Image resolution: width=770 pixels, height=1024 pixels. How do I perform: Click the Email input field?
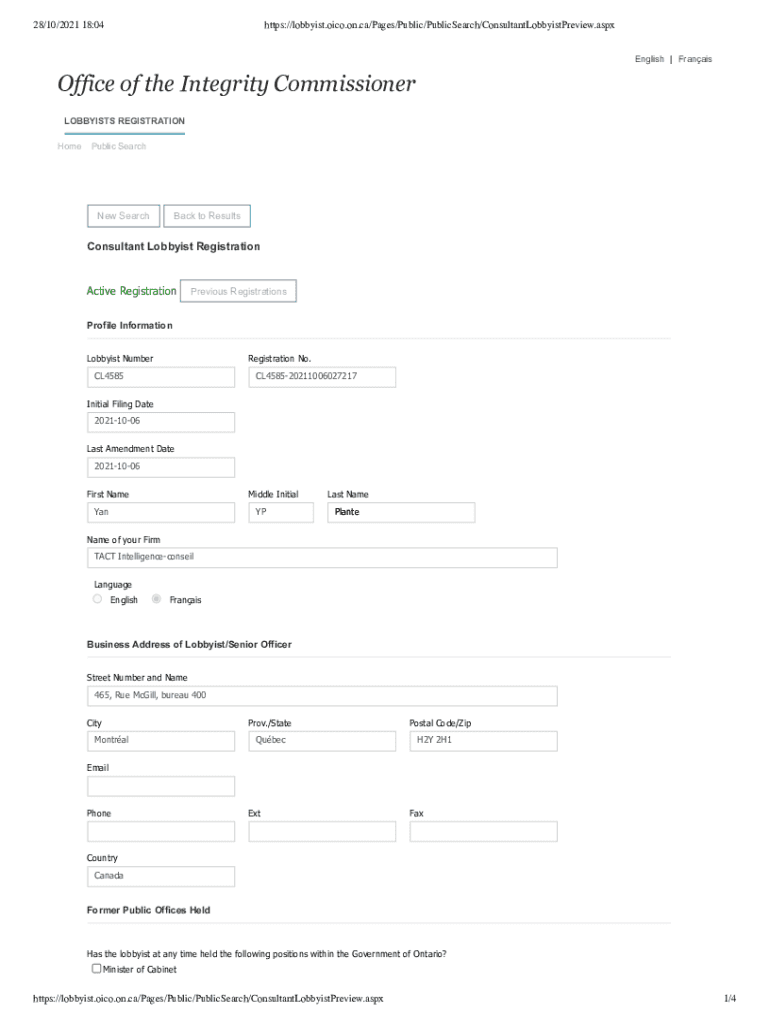tap(160, 786)
